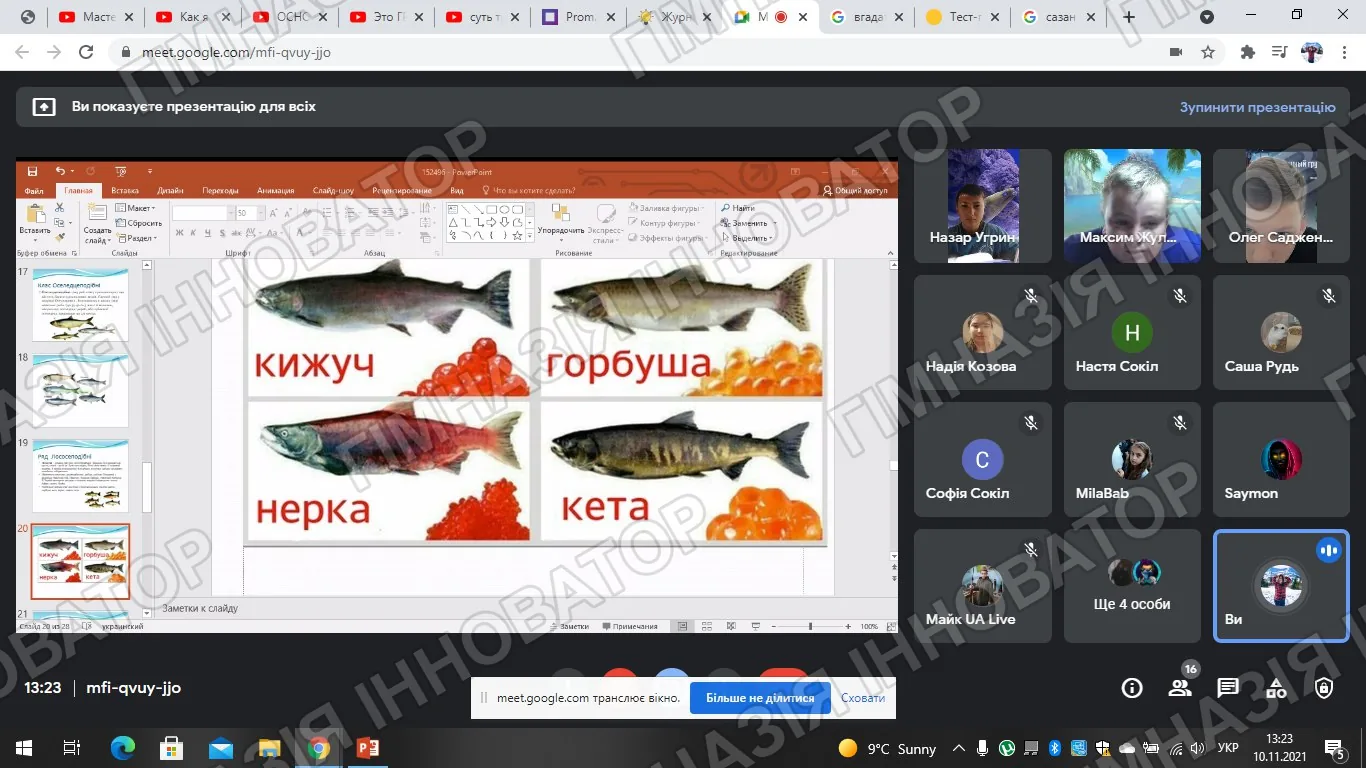Viewport: 1366px width, 768px height.
Task: Click muted mic icon on MilaBab tile
Action: point(1180,423)
